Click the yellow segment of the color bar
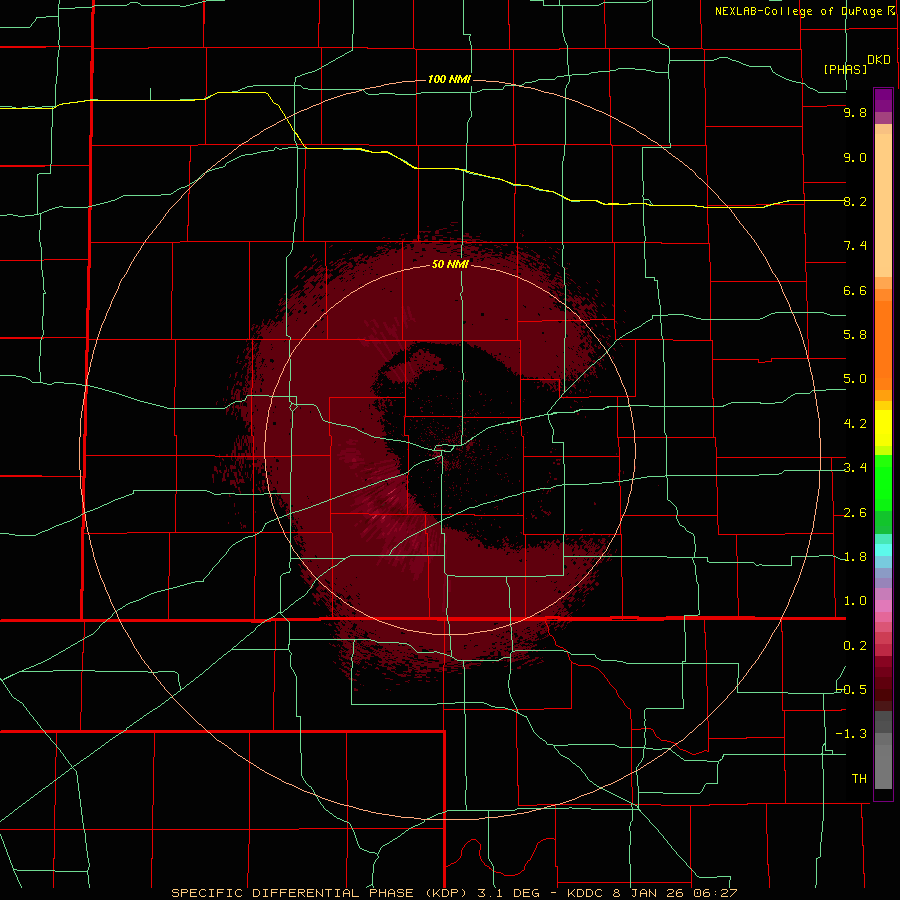 (x=883, y=428)
